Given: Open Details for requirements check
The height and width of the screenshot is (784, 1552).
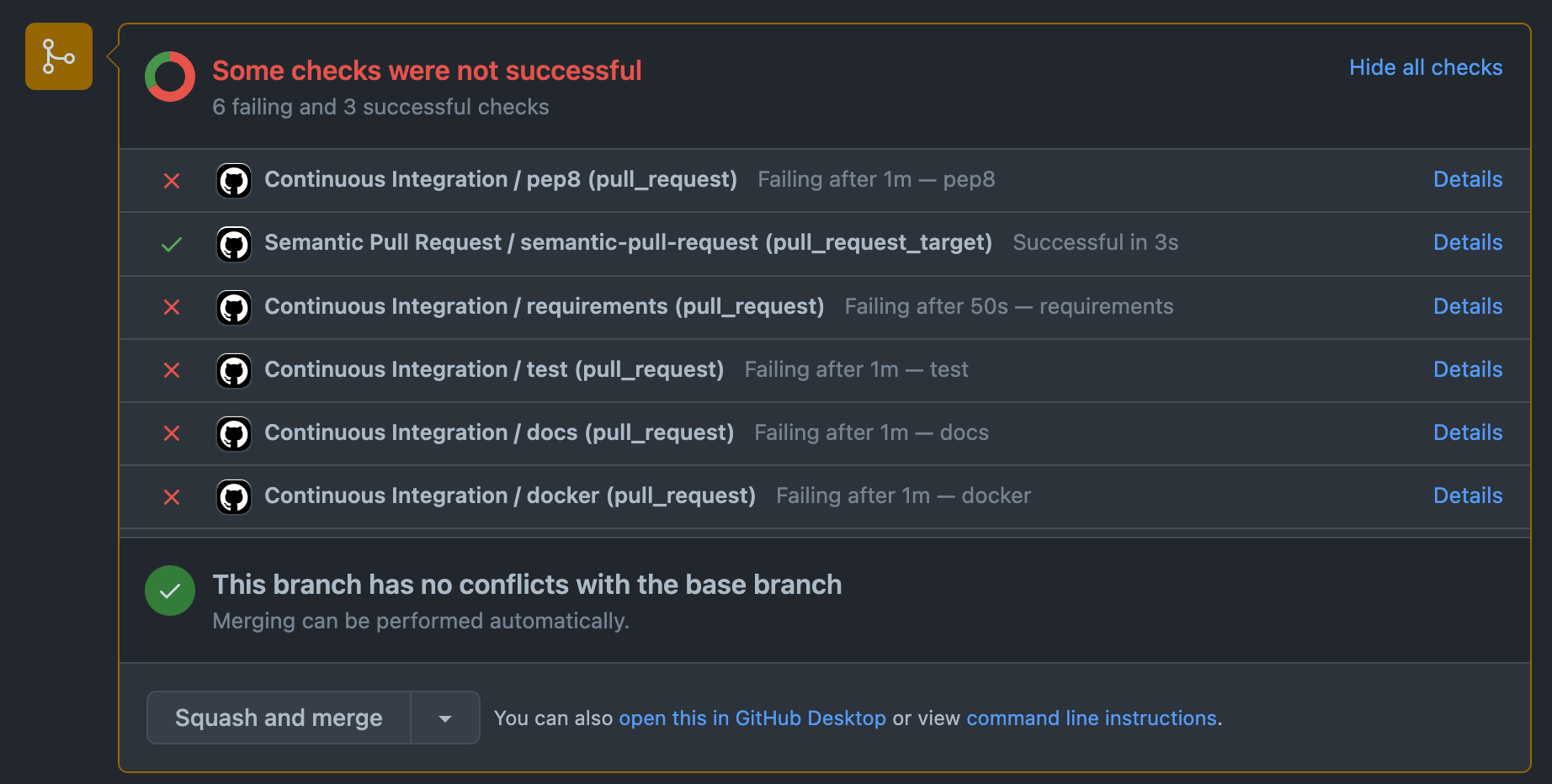Looking at the screenshot, I should click(1468, 306).
